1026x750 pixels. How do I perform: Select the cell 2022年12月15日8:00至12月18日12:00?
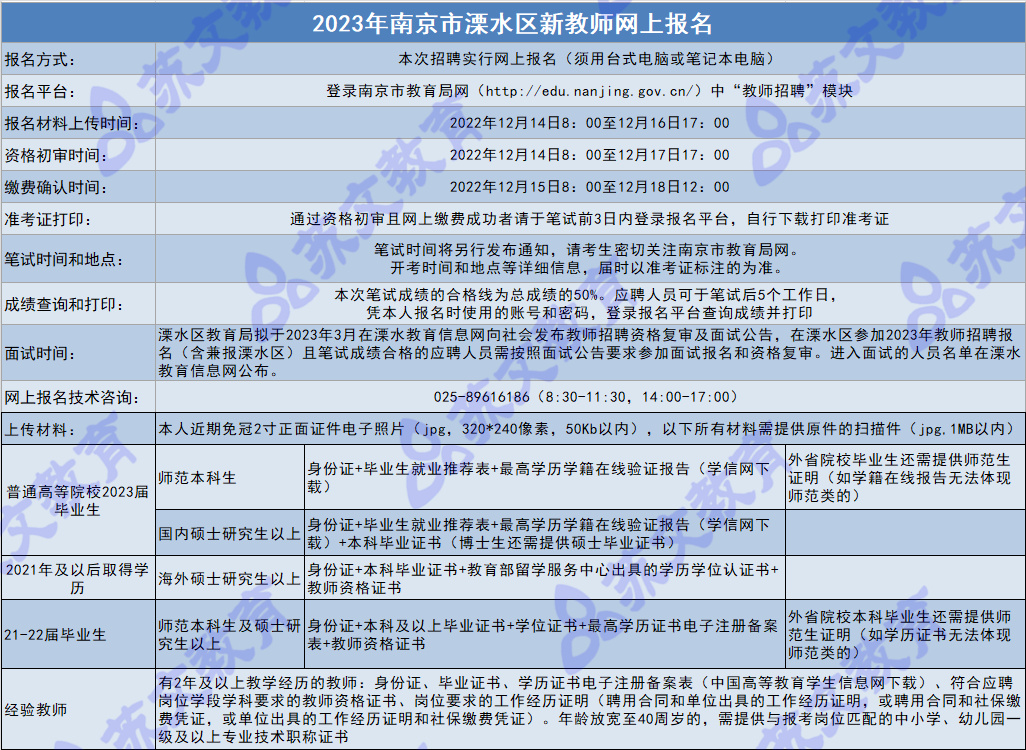pos(590,187)
